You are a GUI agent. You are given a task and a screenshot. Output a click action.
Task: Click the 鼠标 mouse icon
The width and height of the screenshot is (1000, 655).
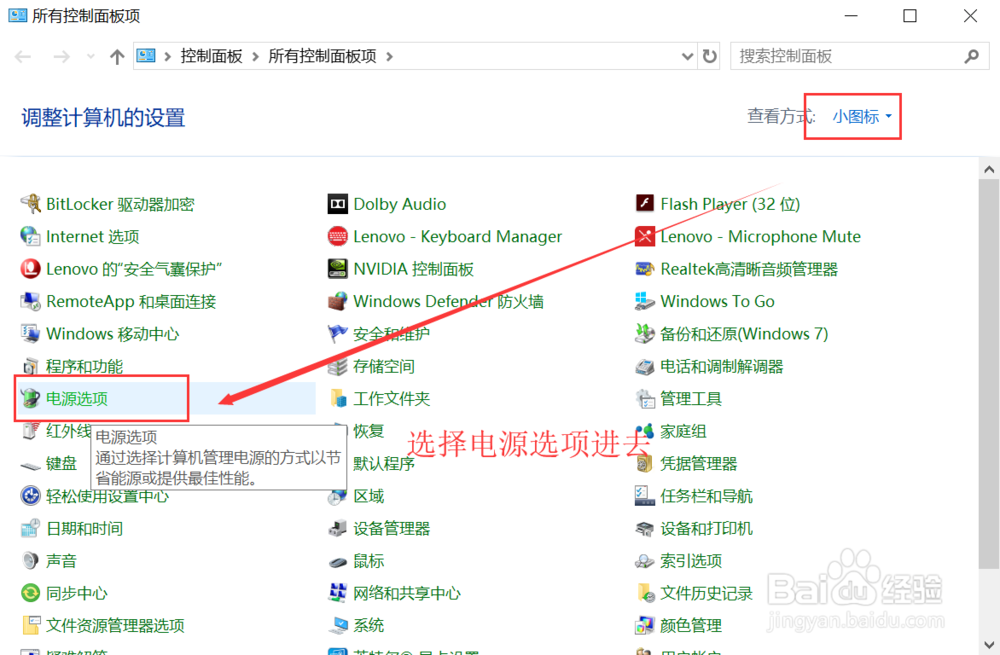337,561
